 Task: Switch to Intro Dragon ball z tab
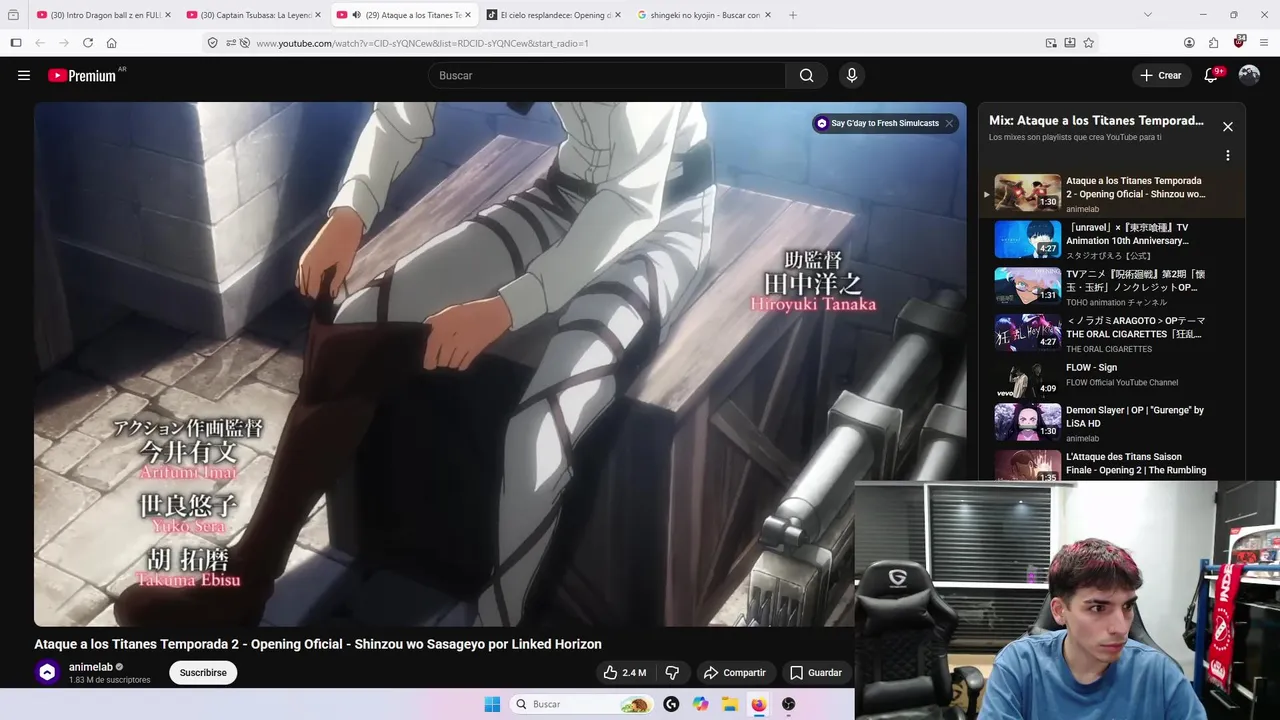(103, 15)
